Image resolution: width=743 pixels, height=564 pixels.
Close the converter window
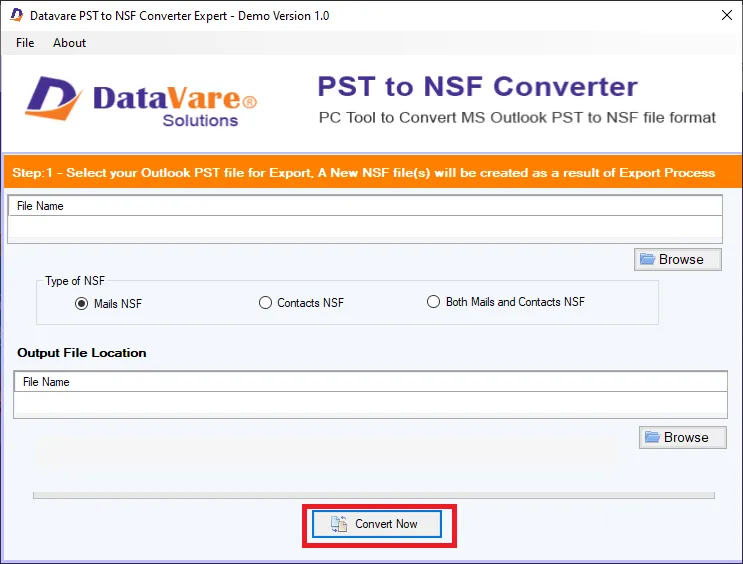[x=726, y=15]
